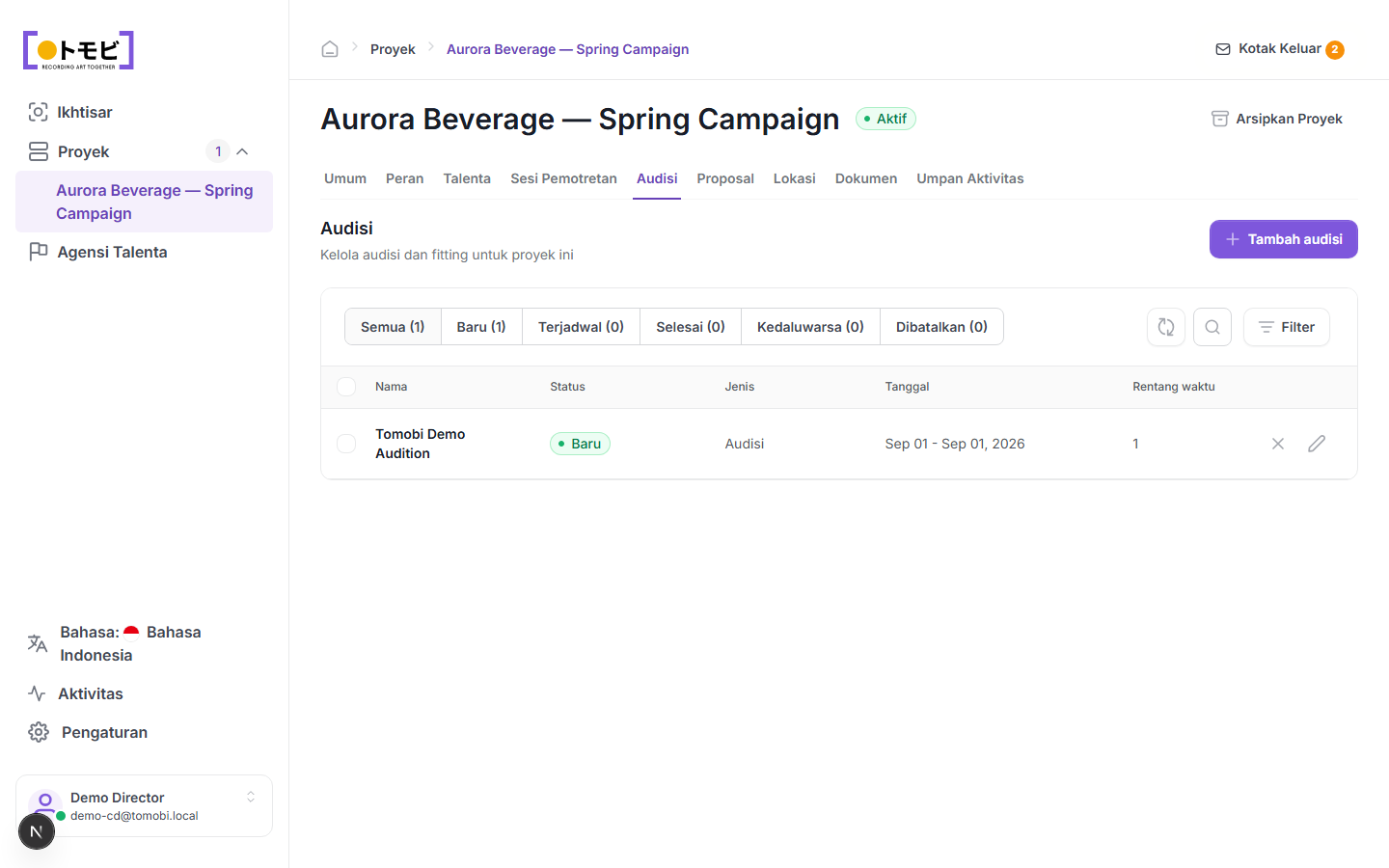Filter by Baru (1)
Image resolution: width=1389 pixels, height=868 pixels.
[481, 327]
